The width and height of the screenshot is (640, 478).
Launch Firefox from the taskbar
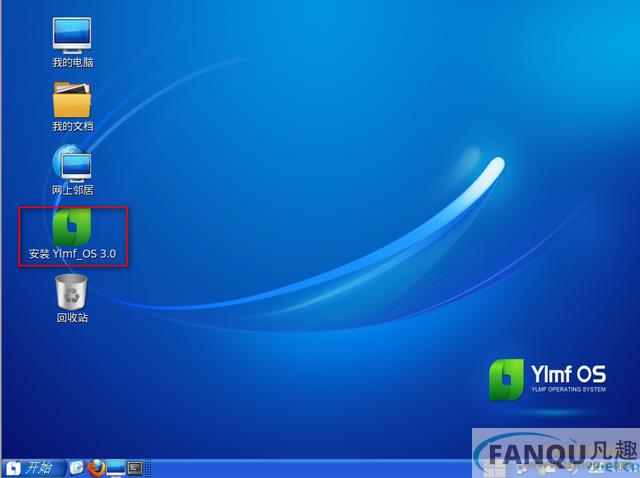point(96,468)
